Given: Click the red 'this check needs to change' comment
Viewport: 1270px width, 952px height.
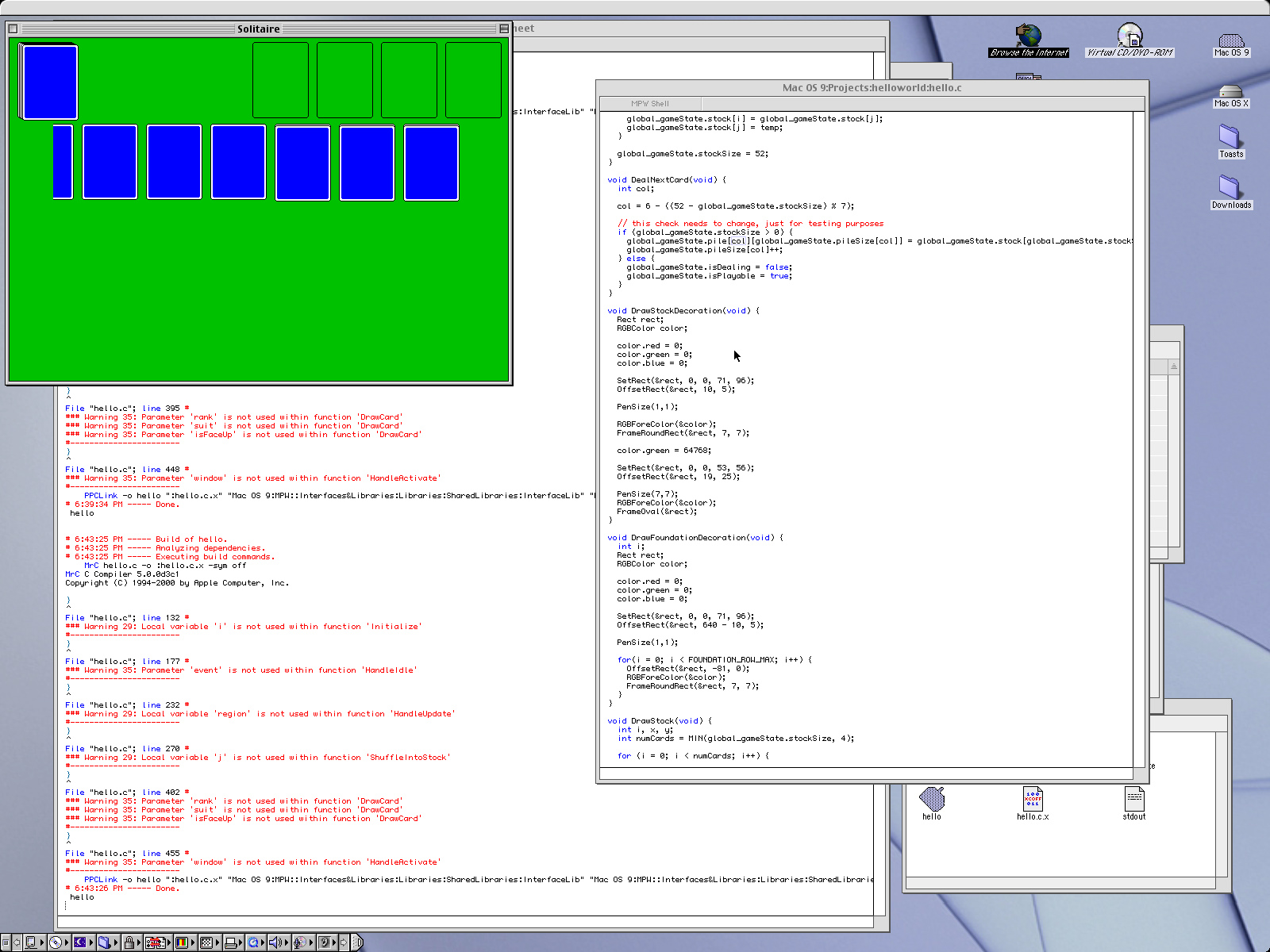Looking at the screenshot, I should point(750,224).
